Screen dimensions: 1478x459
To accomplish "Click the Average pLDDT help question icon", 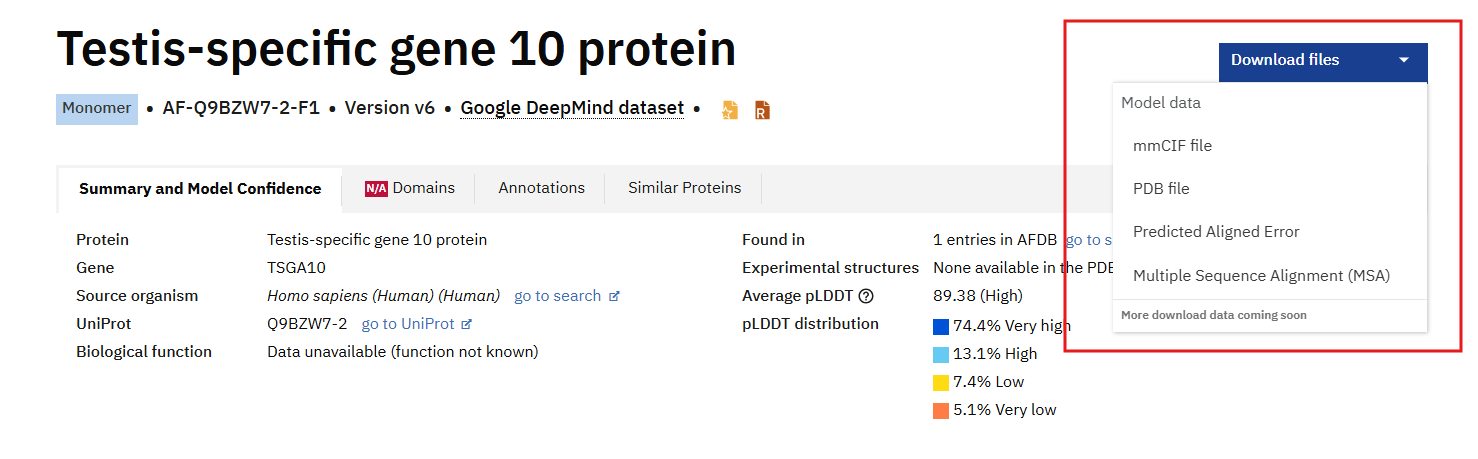I will 866,296.
